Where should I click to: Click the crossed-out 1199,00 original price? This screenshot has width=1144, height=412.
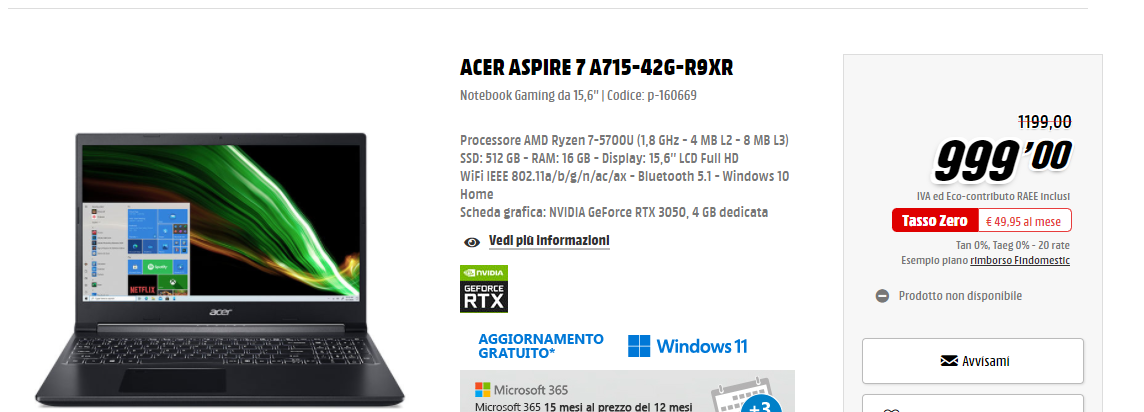(x=1044, y=123)
